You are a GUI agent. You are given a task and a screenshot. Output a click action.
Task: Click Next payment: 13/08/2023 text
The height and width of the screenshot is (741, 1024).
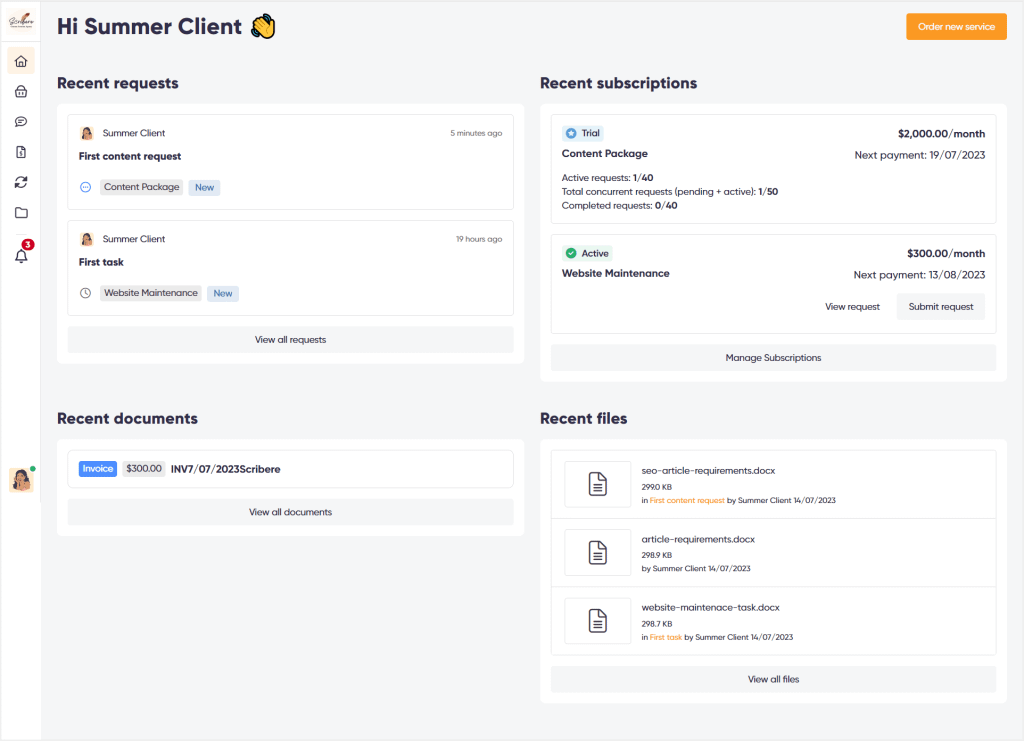coord(919,275)
